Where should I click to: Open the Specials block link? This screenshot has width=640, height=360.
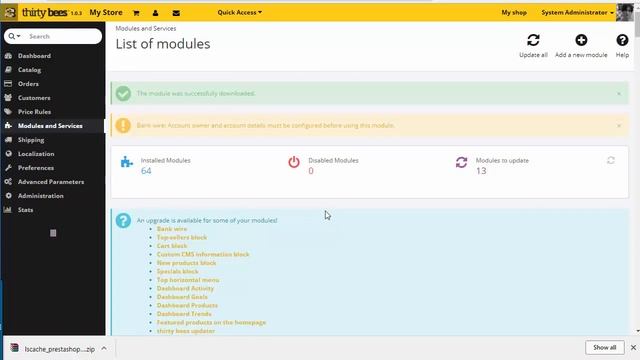178,271
